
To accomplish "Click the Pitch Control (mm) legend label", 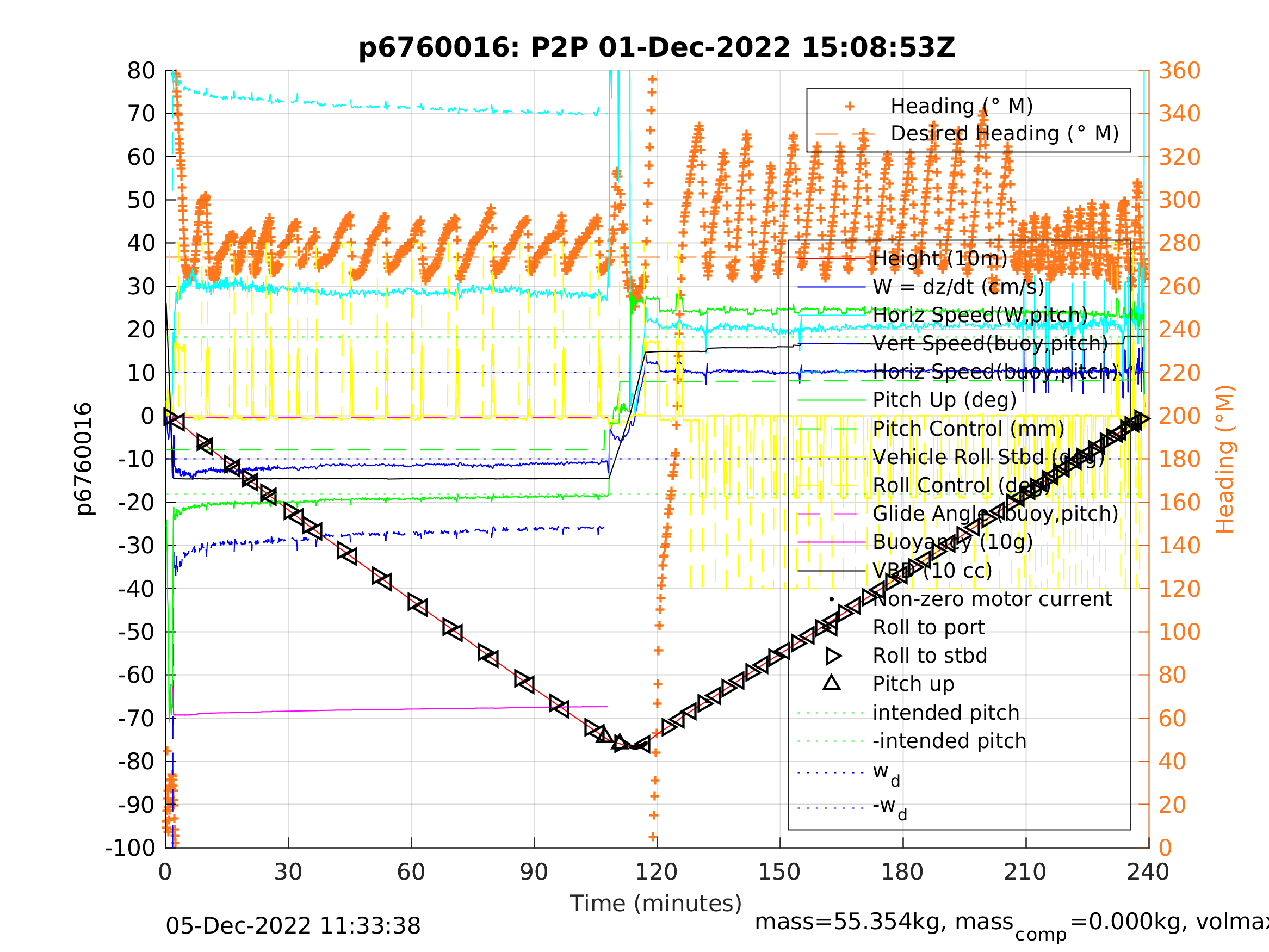I will [968, 429].
